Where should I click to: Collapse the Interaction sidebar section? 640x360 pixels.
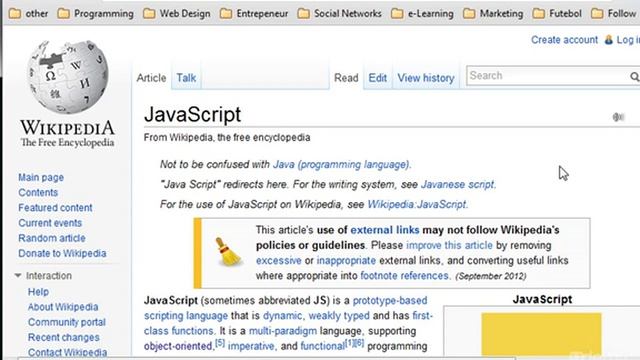pyautogui.click(x=18, y=276)
